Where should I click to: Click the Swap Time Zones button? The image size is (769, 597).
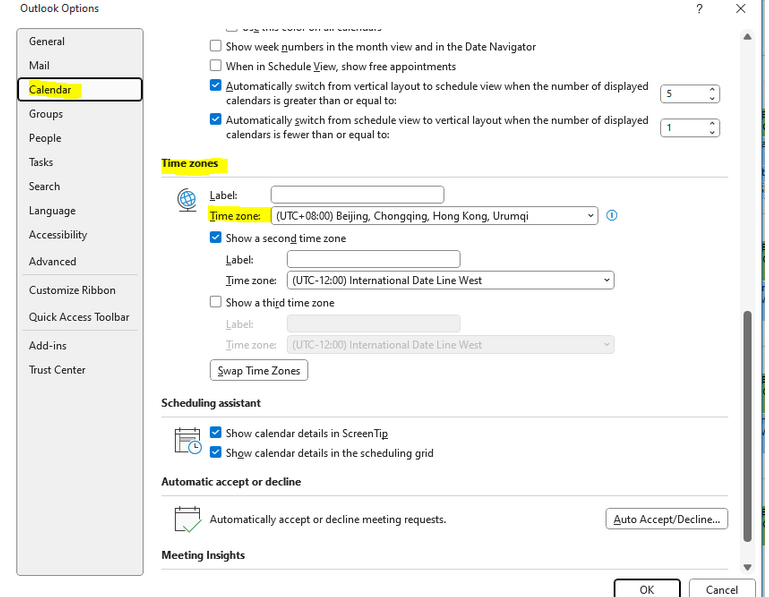point(259,370)
